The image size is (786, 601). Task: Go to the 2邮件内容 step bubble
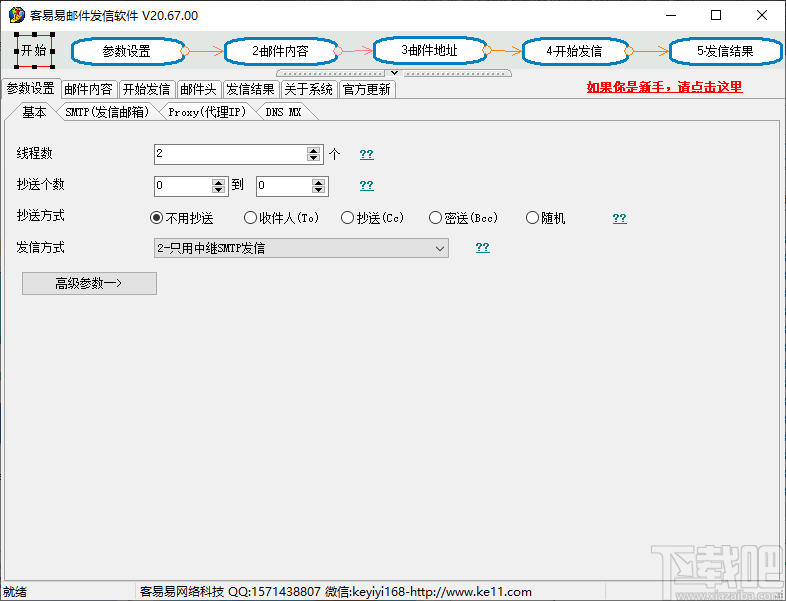tap(280, 51)
